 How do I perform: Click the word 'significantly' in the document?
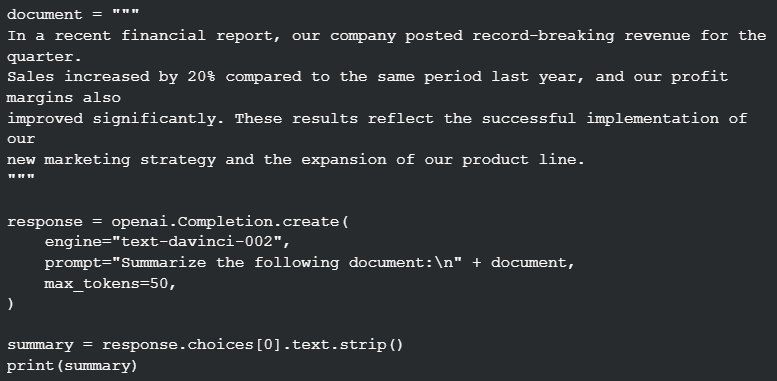(154, 119)
